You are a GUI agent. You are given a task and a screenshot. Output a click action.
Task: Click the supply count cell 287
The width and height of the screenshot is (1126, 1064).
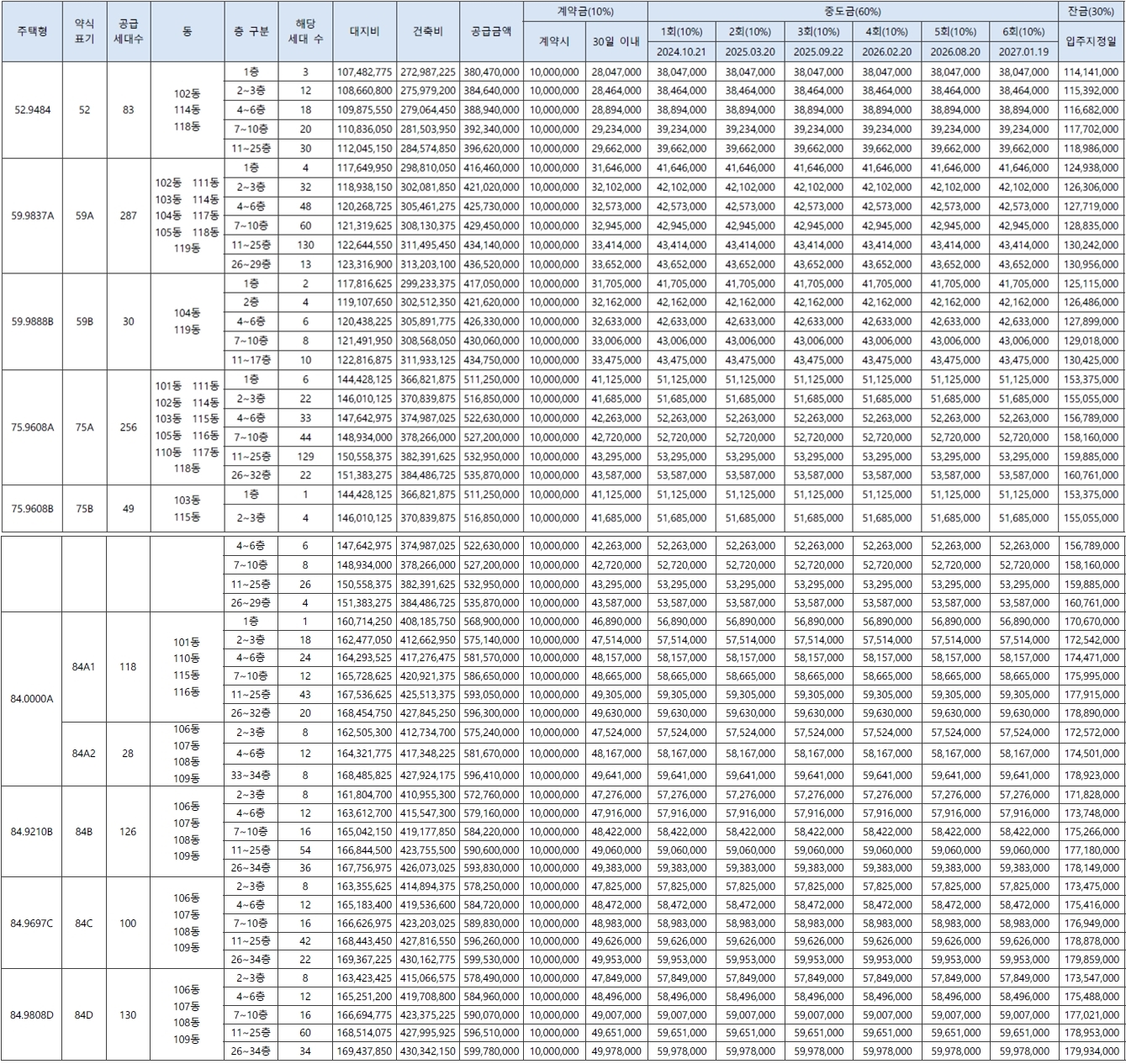tap(128, 215)
